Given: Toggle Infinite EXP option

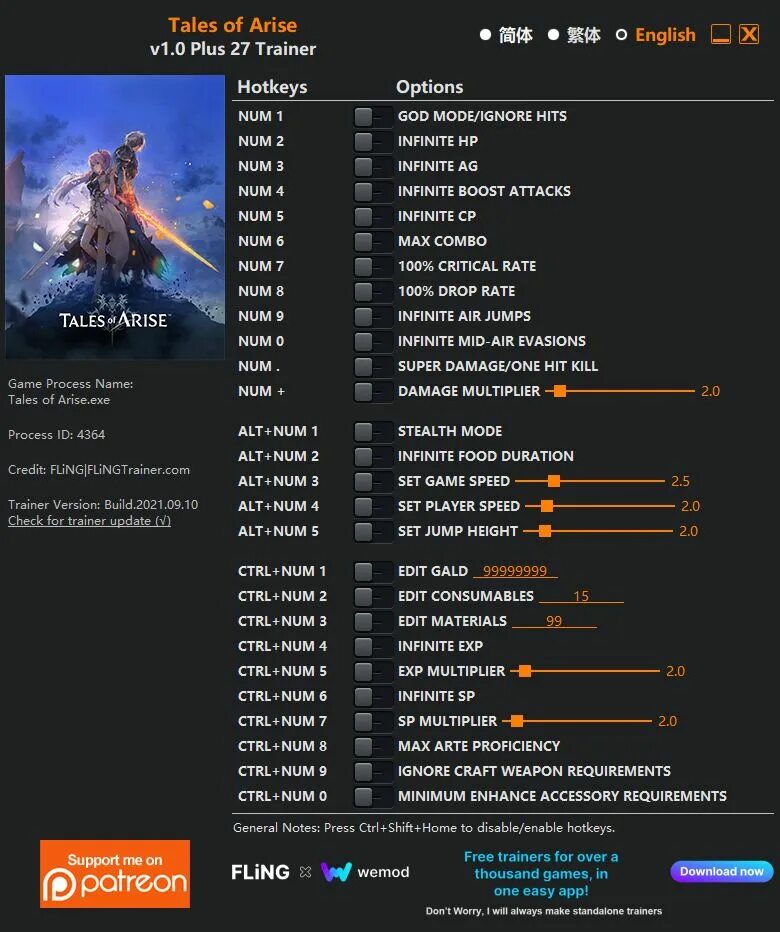Looking at the screenshot, I should click(x=373, y=647).
